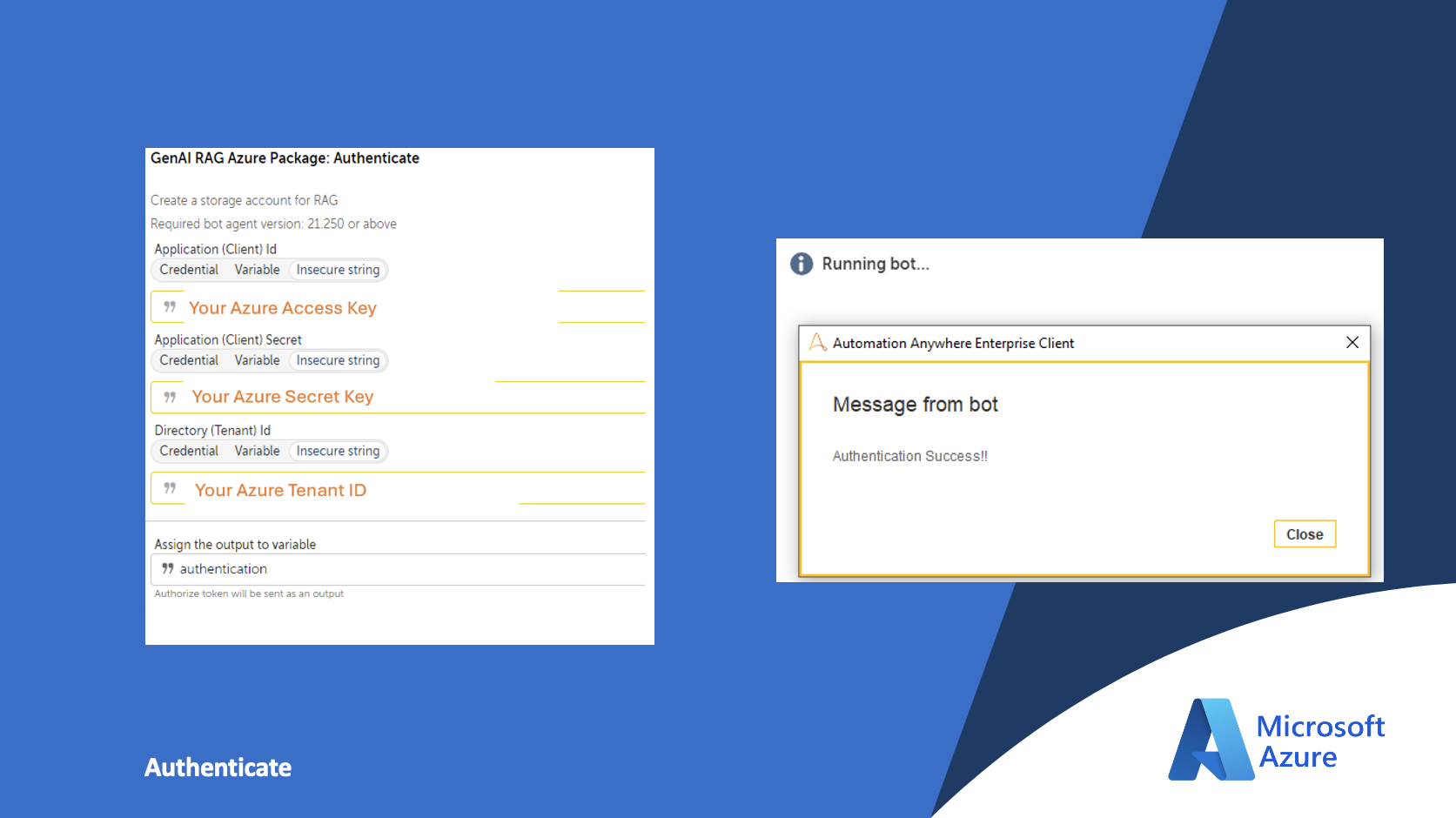Image resolution: width=1456 pixels, height=818 pixels.
Task: Click the 'Authentication Success!!' message text
Action: click(909, 456)
